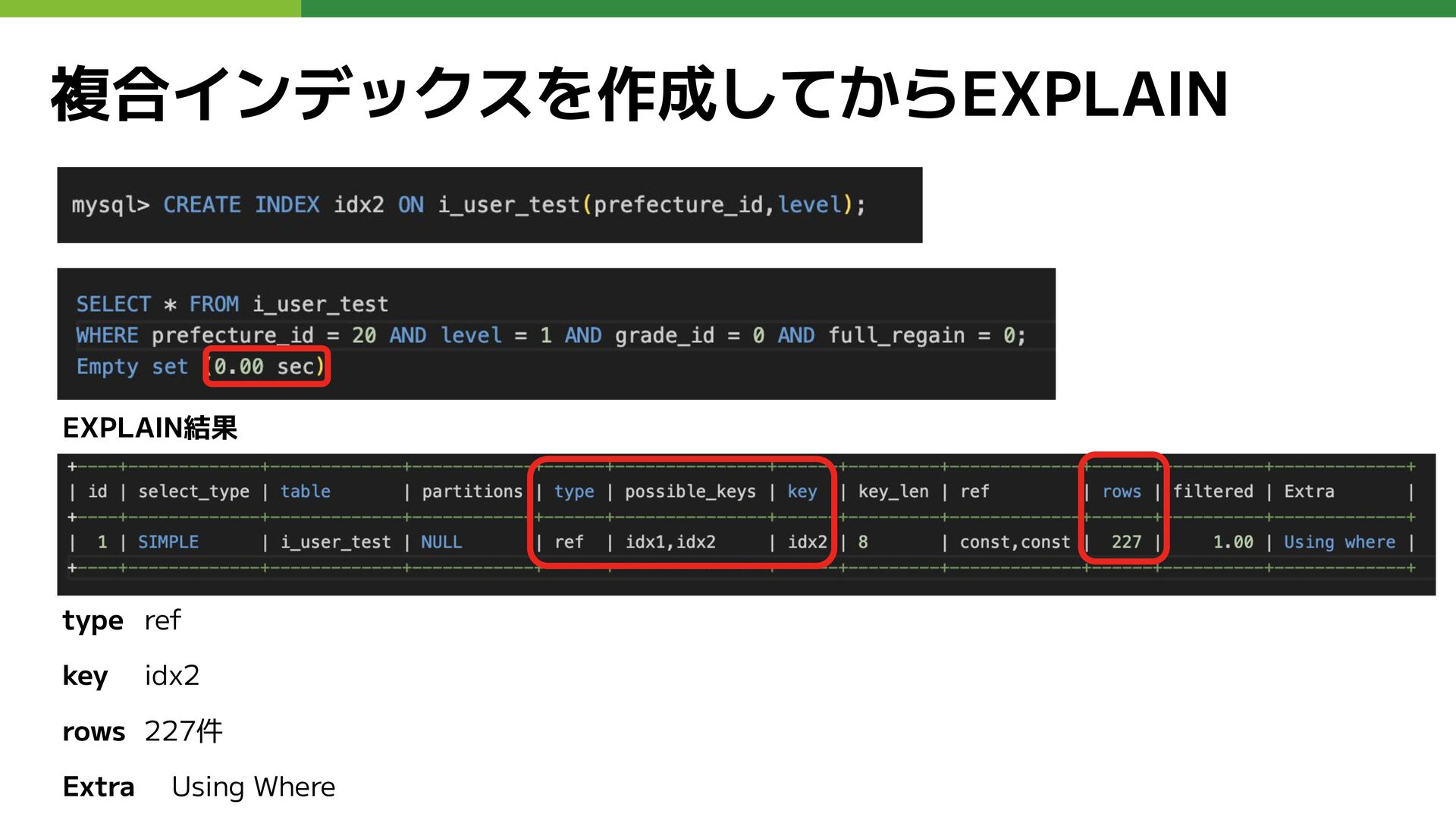Screen dimensions: 1456x820
Task: Click the Using Where summary text at bottom
Action: 253,787
